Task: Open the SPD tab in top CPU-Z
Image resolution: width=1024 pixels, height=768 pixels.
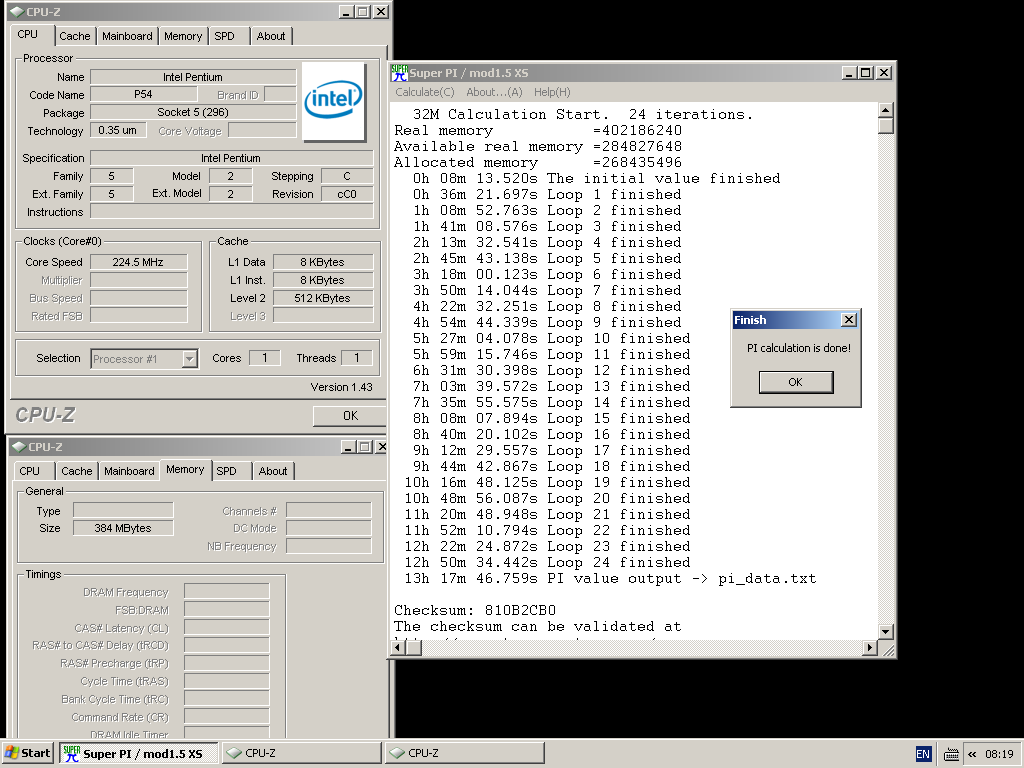Action: point(225,36)
